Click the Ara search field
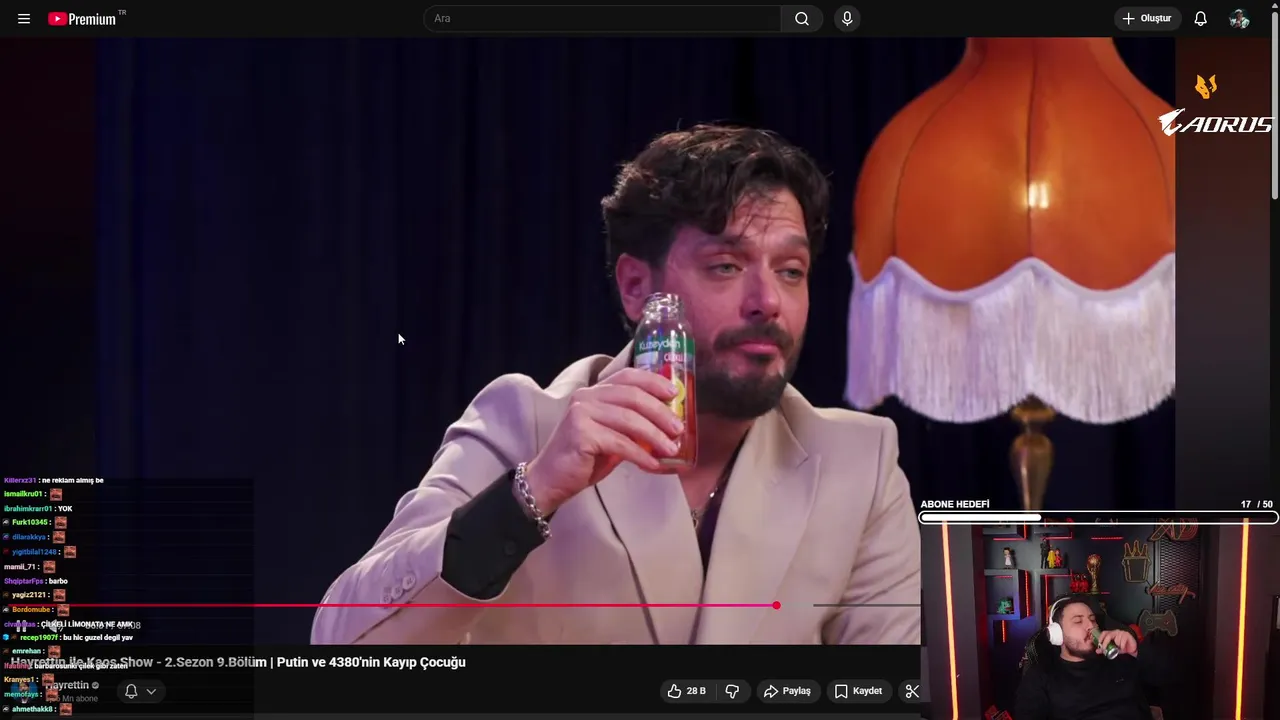1280x720 pixels. (x=602, y=19)
